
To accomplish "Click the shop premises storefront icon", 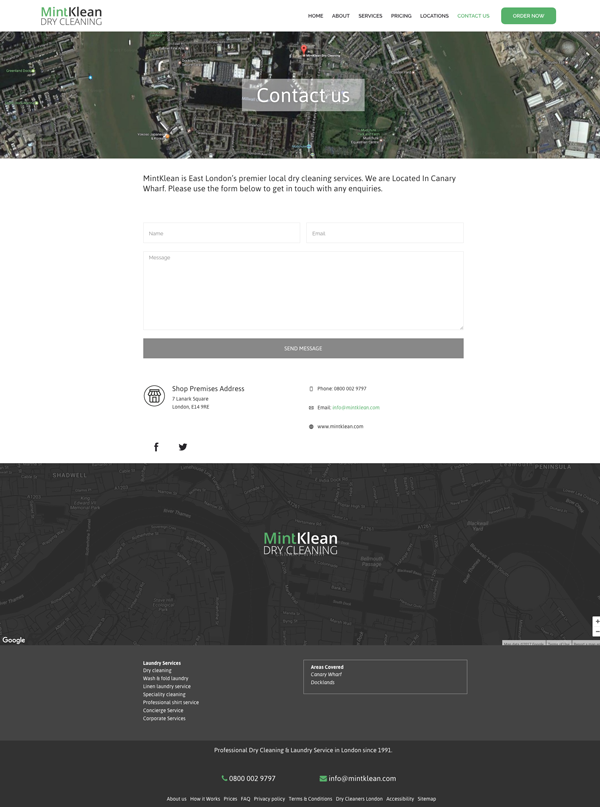I will [x=154, y=396].
